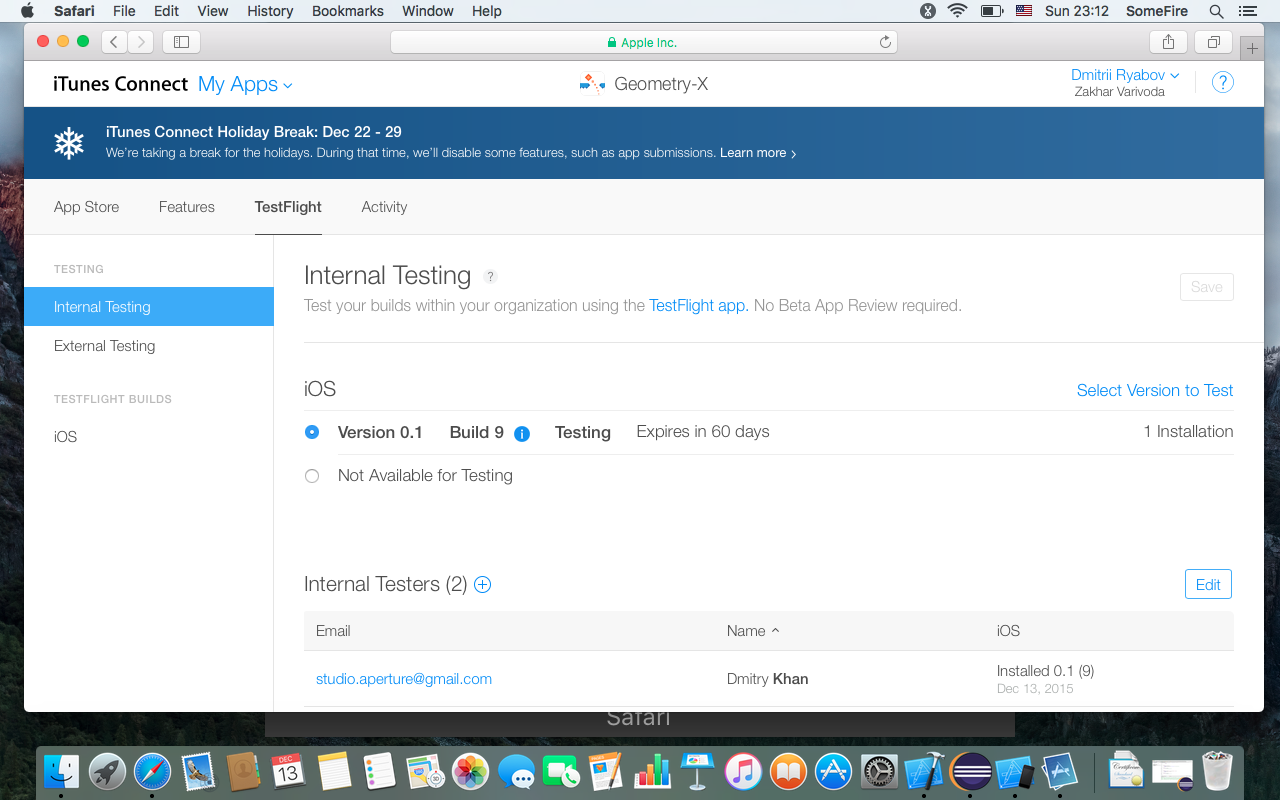Show all tabs in Safari
Image resolution: width=1280 pixels, height=800 pixels.
[1214, 42]
